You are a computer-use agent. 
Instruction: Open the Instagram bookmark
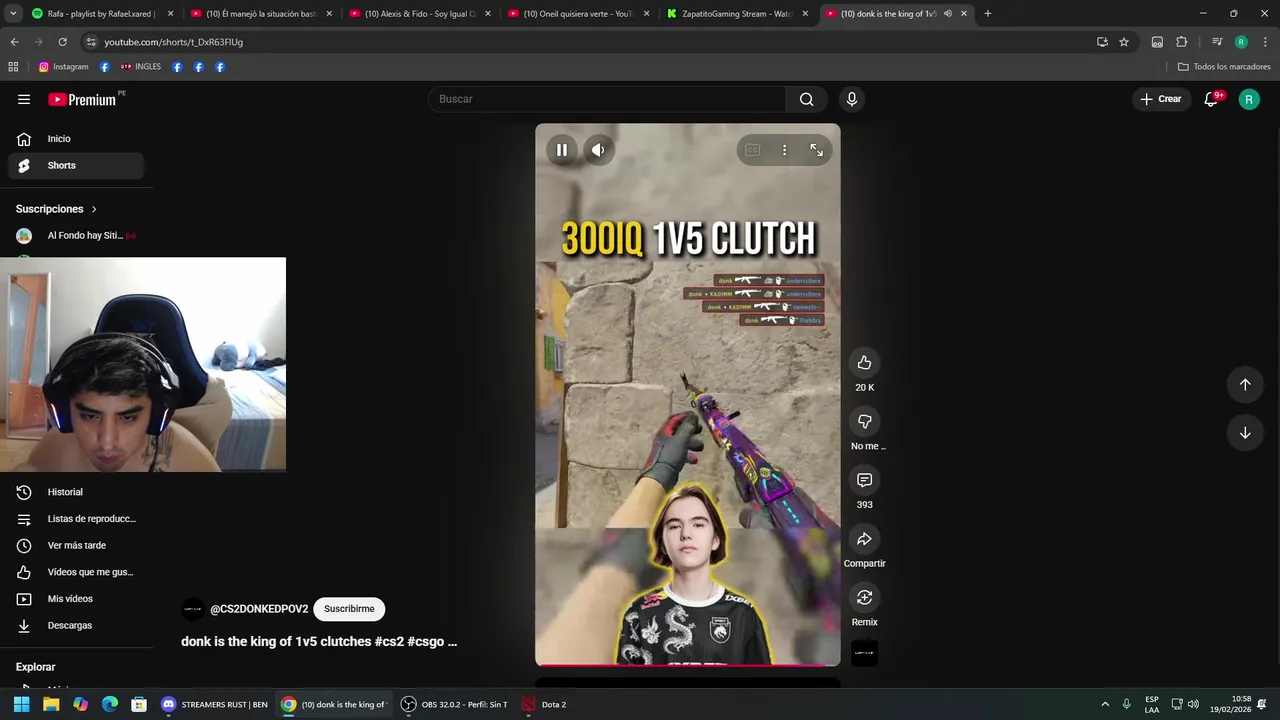63,67
